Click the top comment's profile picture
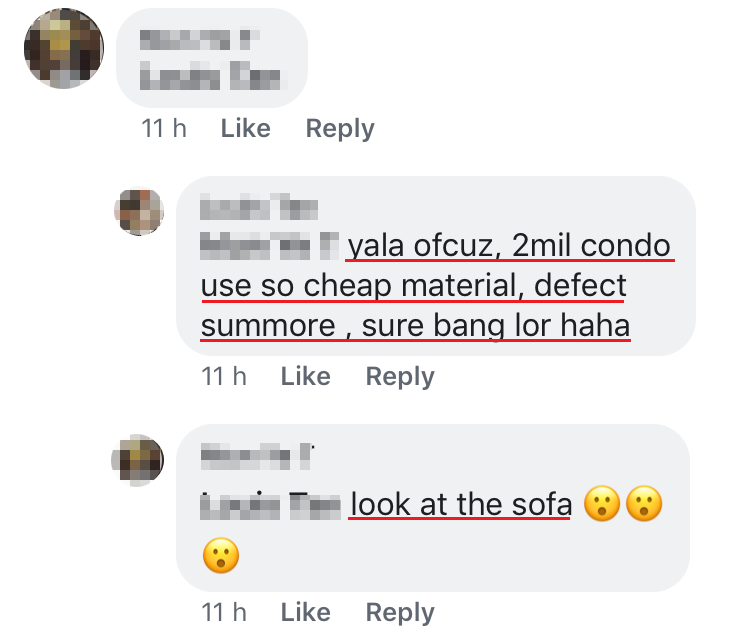This screenshot has height=639, width=750. pos(63,49)
